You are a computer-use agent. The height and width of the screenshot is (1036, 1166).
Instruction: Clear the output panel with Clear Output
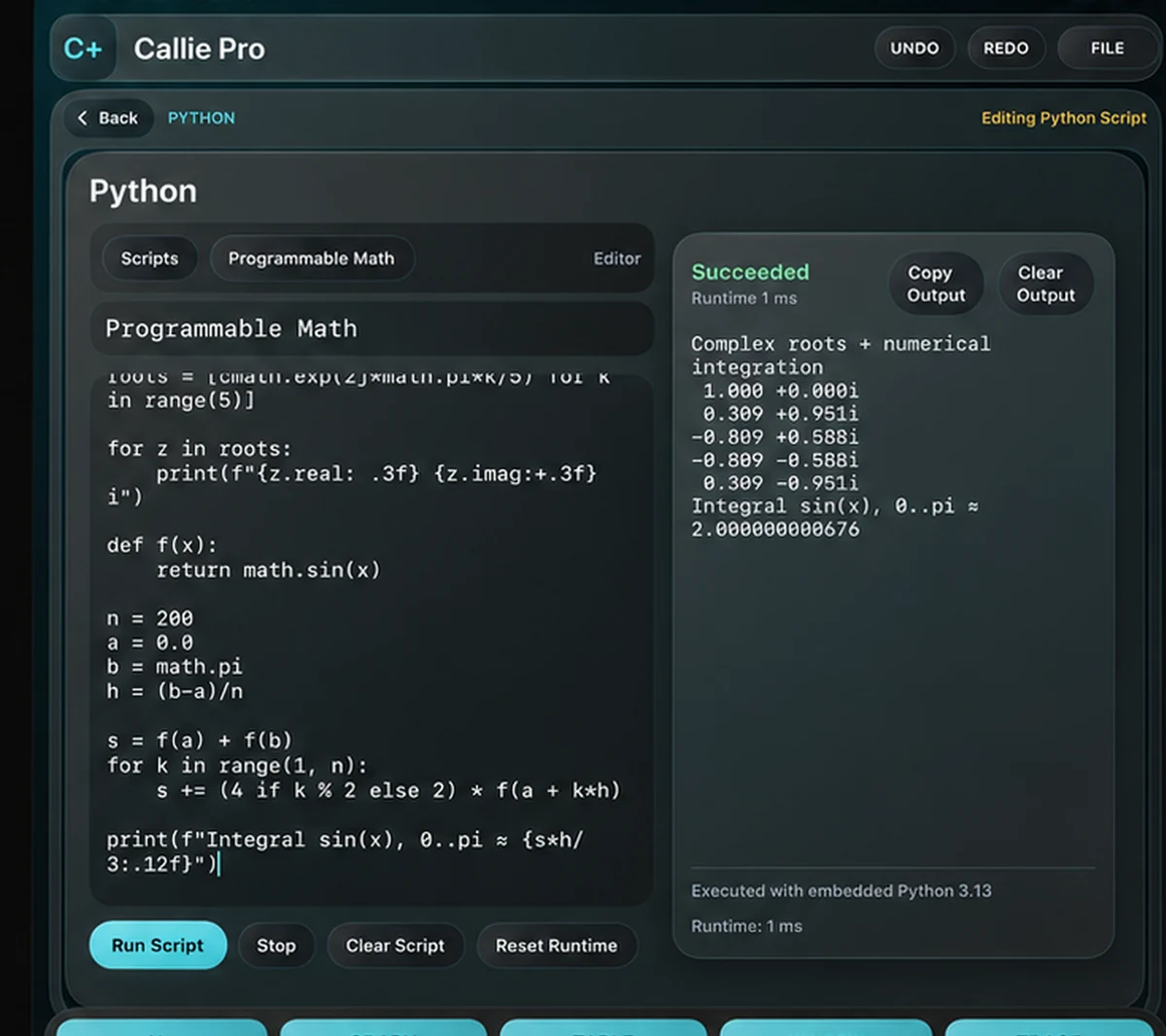click(1046, 284)
